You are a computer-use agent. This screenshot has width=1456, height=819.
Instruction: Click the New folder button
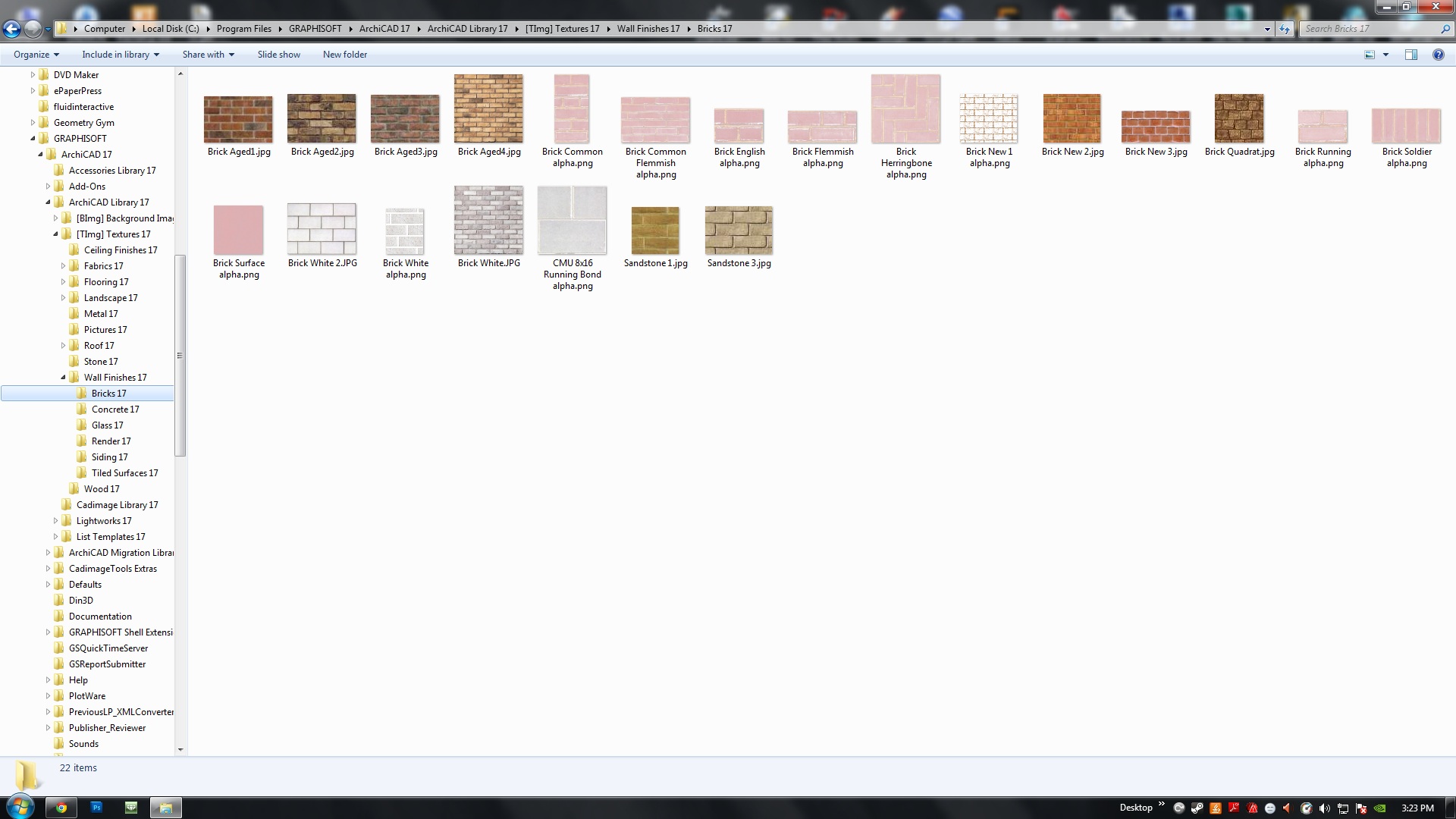point(344,55)
